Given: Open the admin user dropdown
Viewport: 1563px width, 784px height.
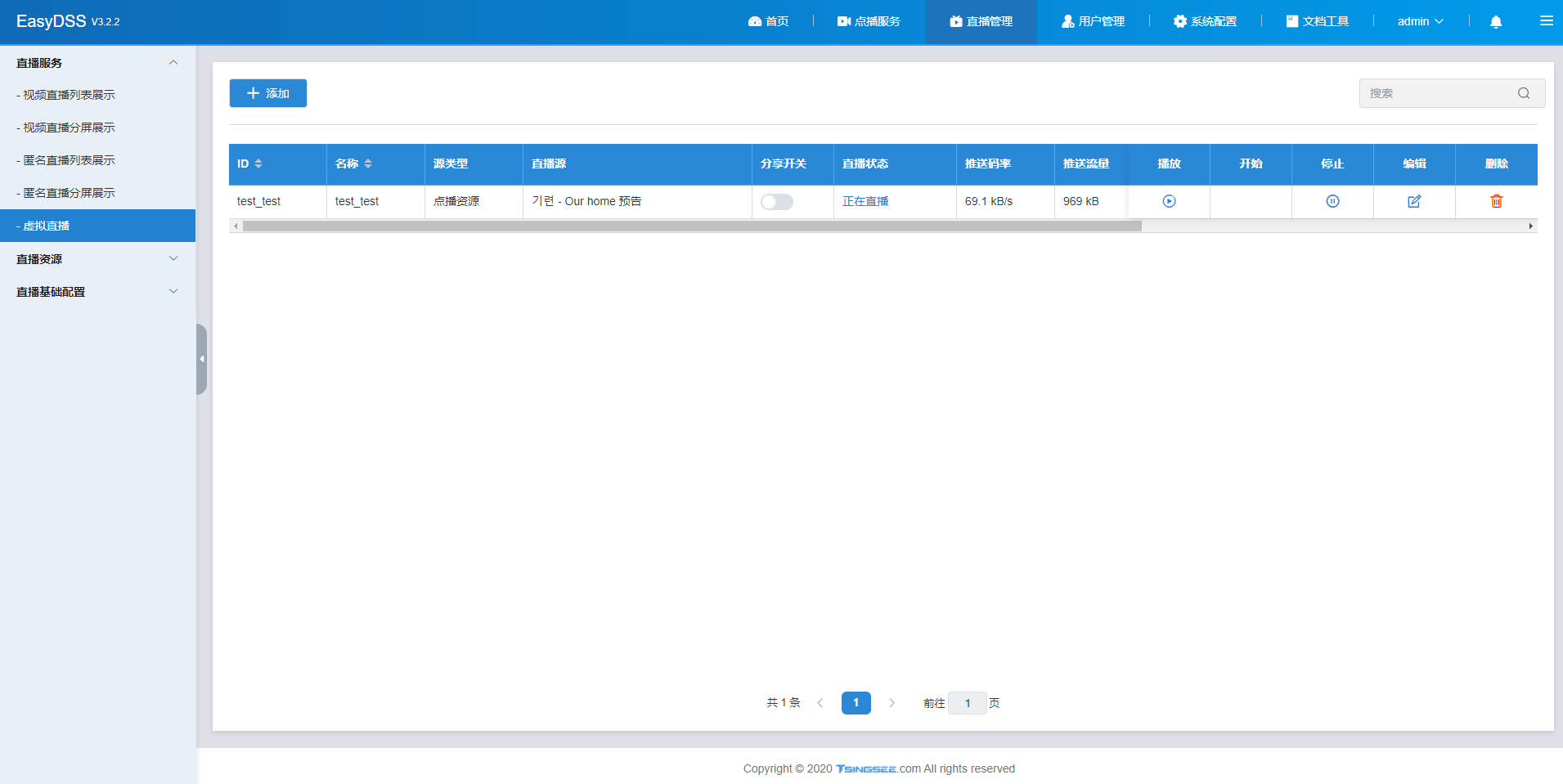Looking at the screenshot, I should [x=1421, y=21].
